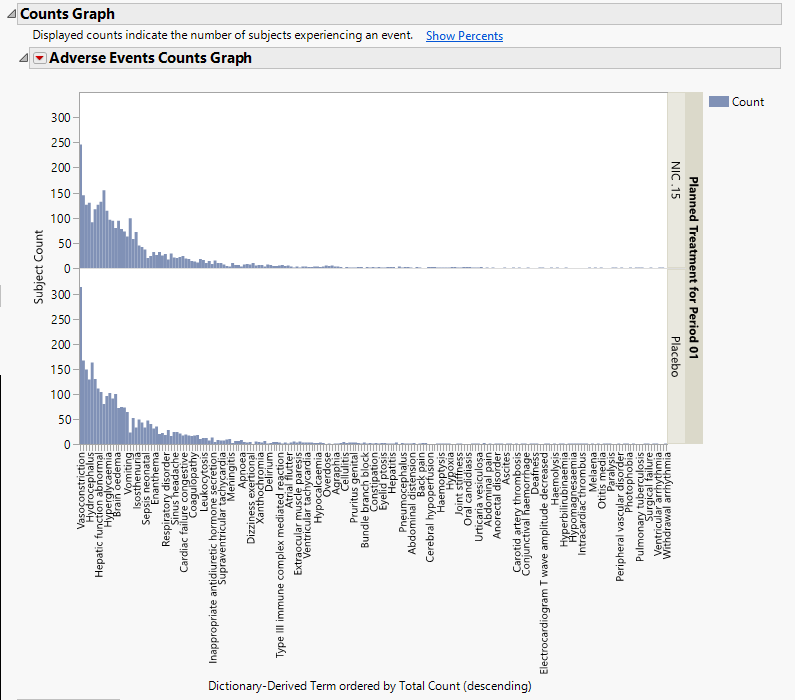The height and width of the screenshot is (700, 795).
Task: Click the Carotid artery thrombosis label
Action: click(x=517, y=512)
